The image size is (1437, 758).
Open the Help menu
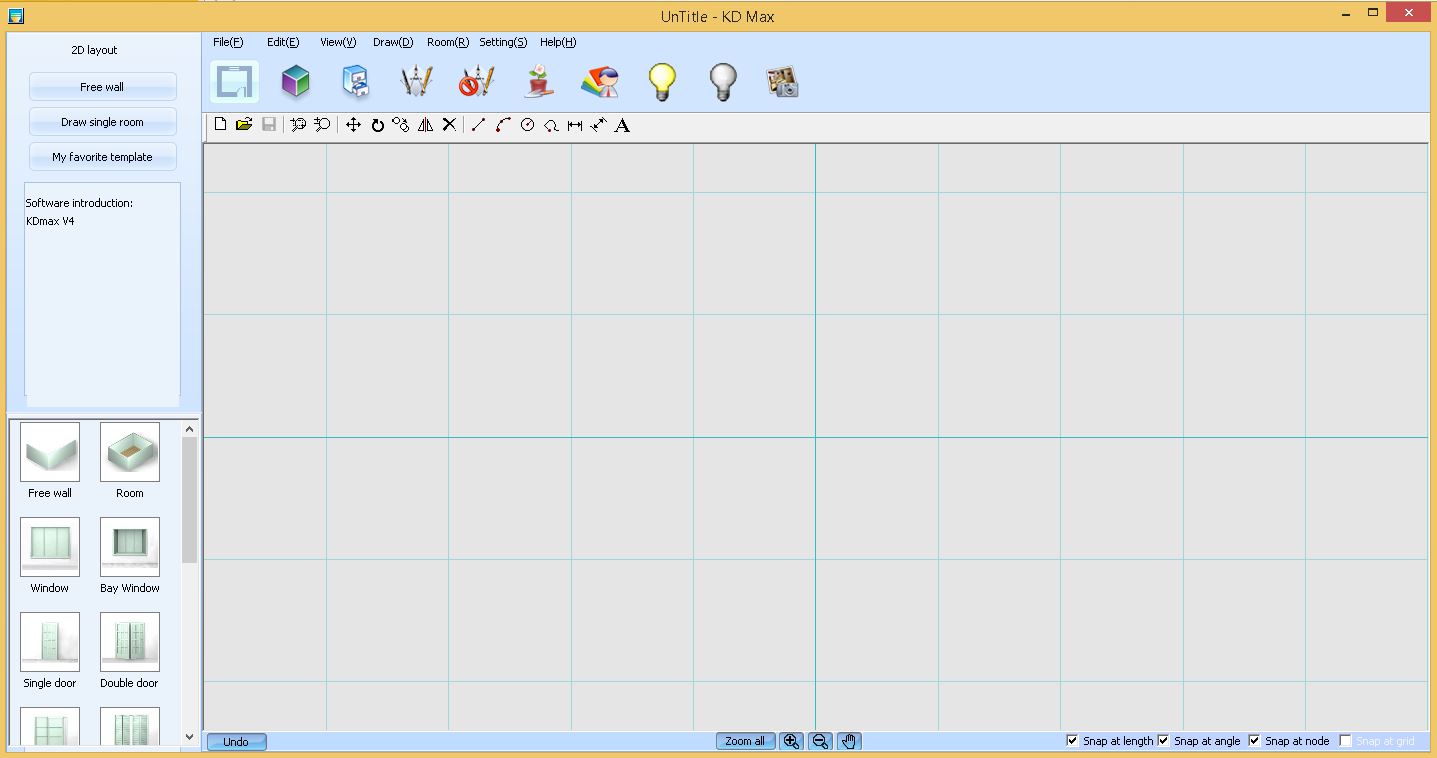[558, 42]
